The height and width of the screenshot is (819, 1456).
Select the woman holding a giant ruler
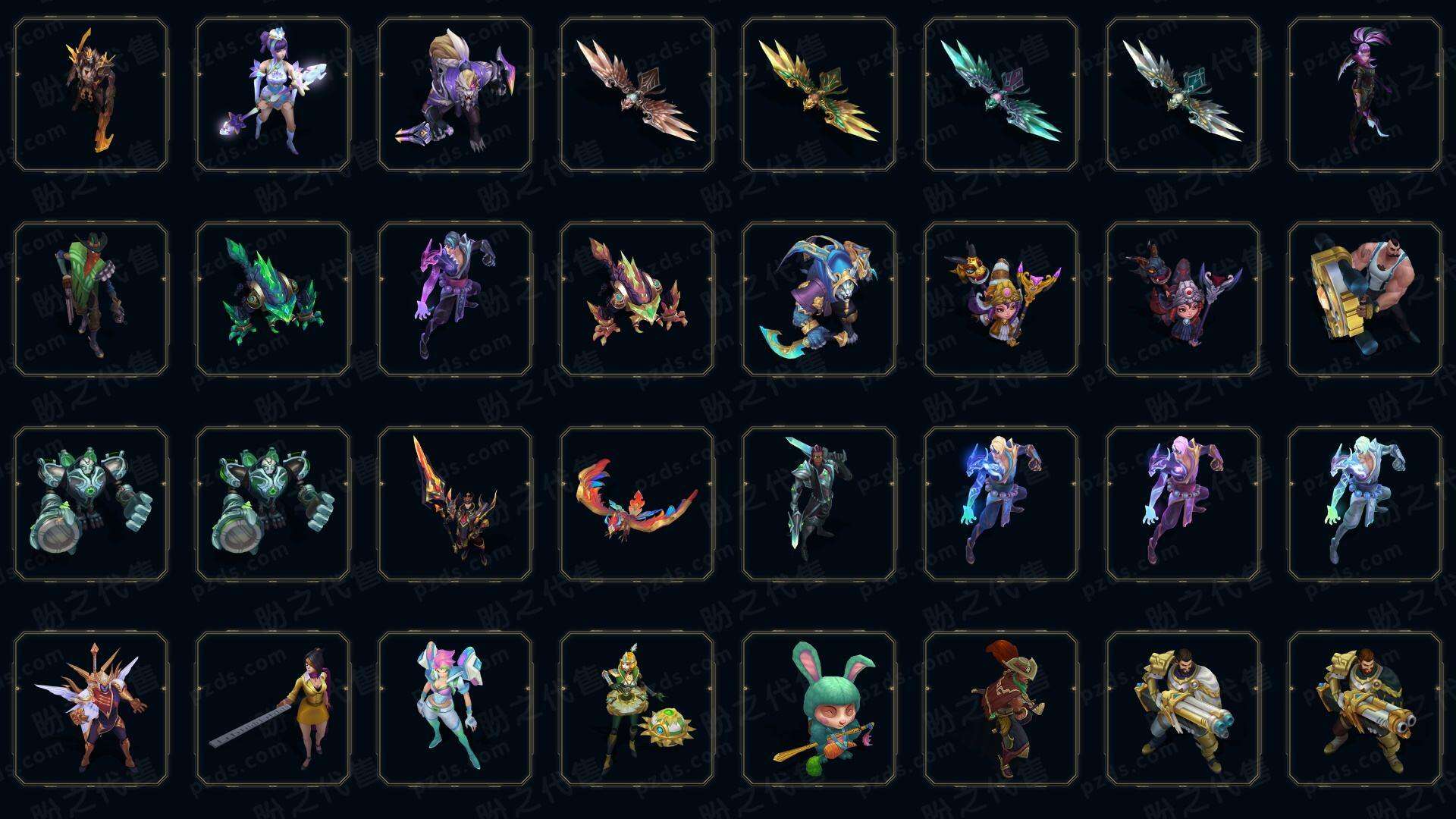pos(273,708)
